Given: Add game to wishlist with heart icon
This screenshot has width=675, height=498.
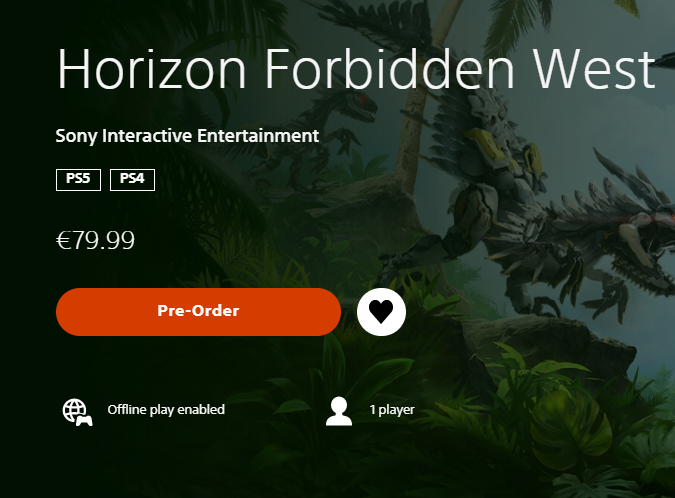Looking at the screenshot, I should (x=381, y=312).
